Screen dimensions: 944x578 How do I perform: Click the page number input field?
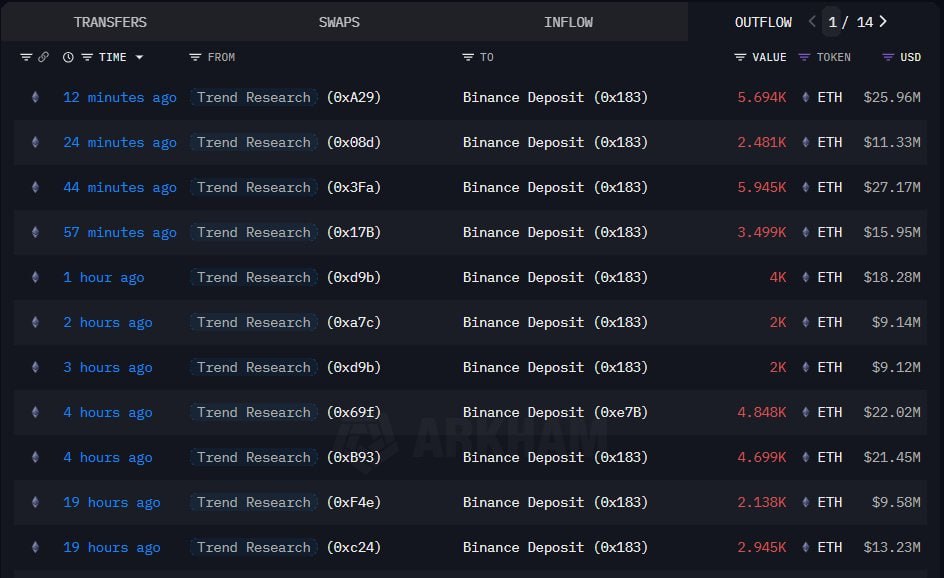(x=832, y=21)
